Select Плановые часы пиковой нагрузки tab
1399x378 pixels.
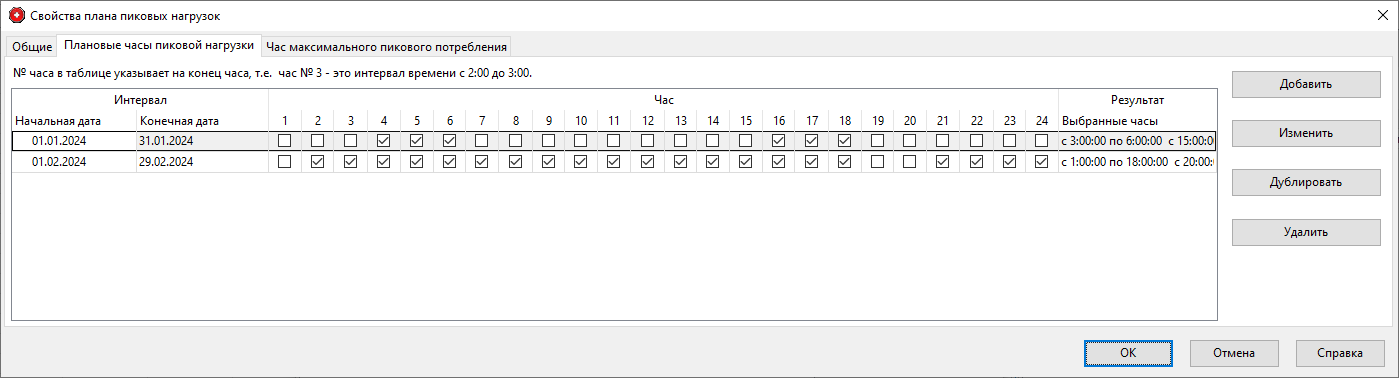pyautogui.click(x=159, y=45)
